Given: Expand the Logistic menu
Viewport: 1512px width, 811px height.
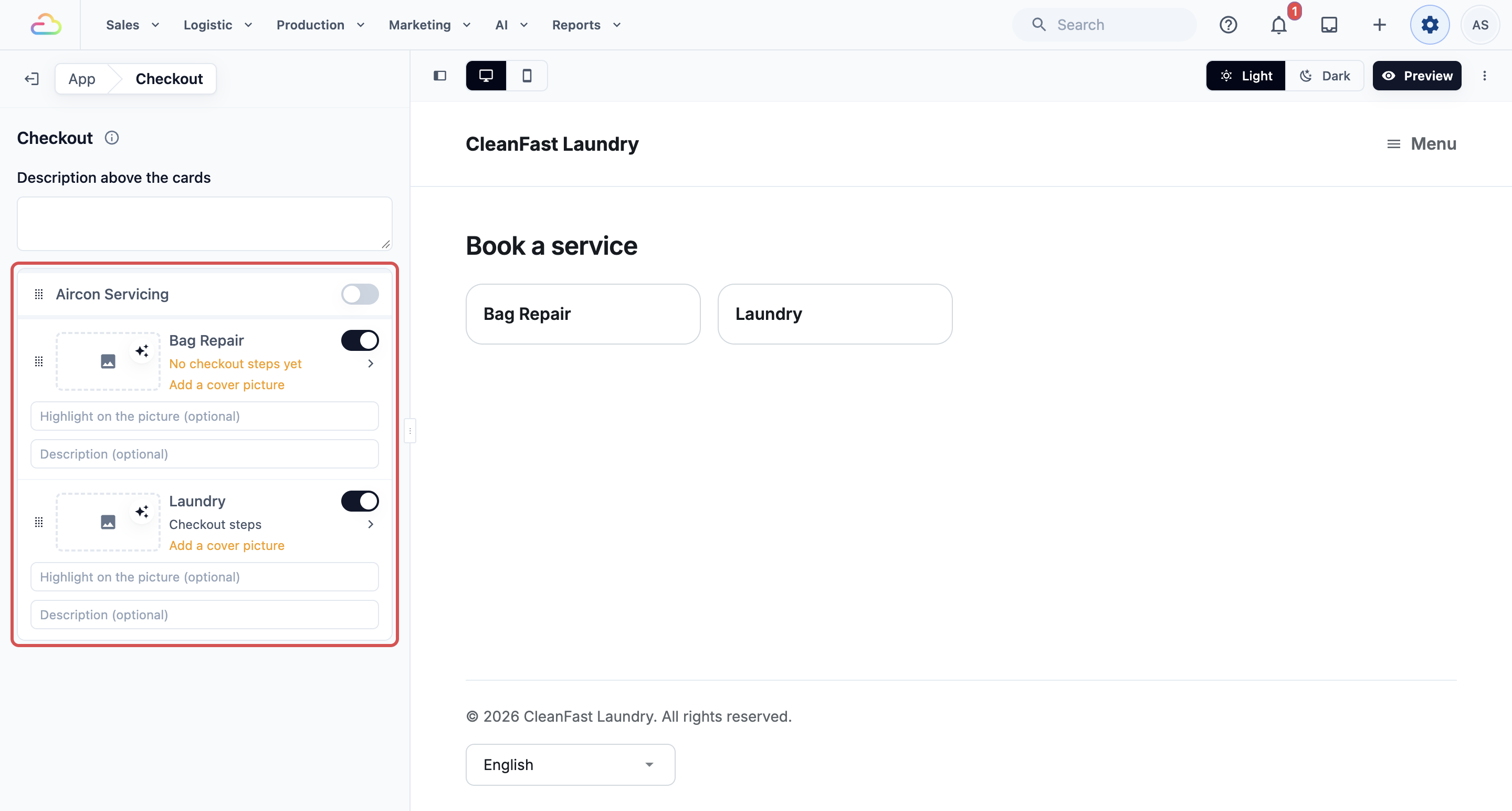Looking at the screenshot, I should tap(218, 25).
